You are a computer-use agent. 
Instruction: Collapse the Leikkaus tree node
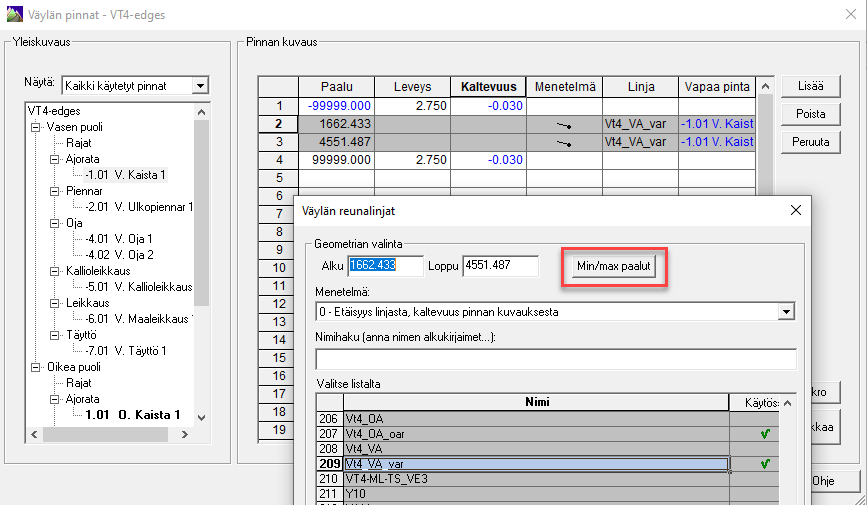[54, 303]
